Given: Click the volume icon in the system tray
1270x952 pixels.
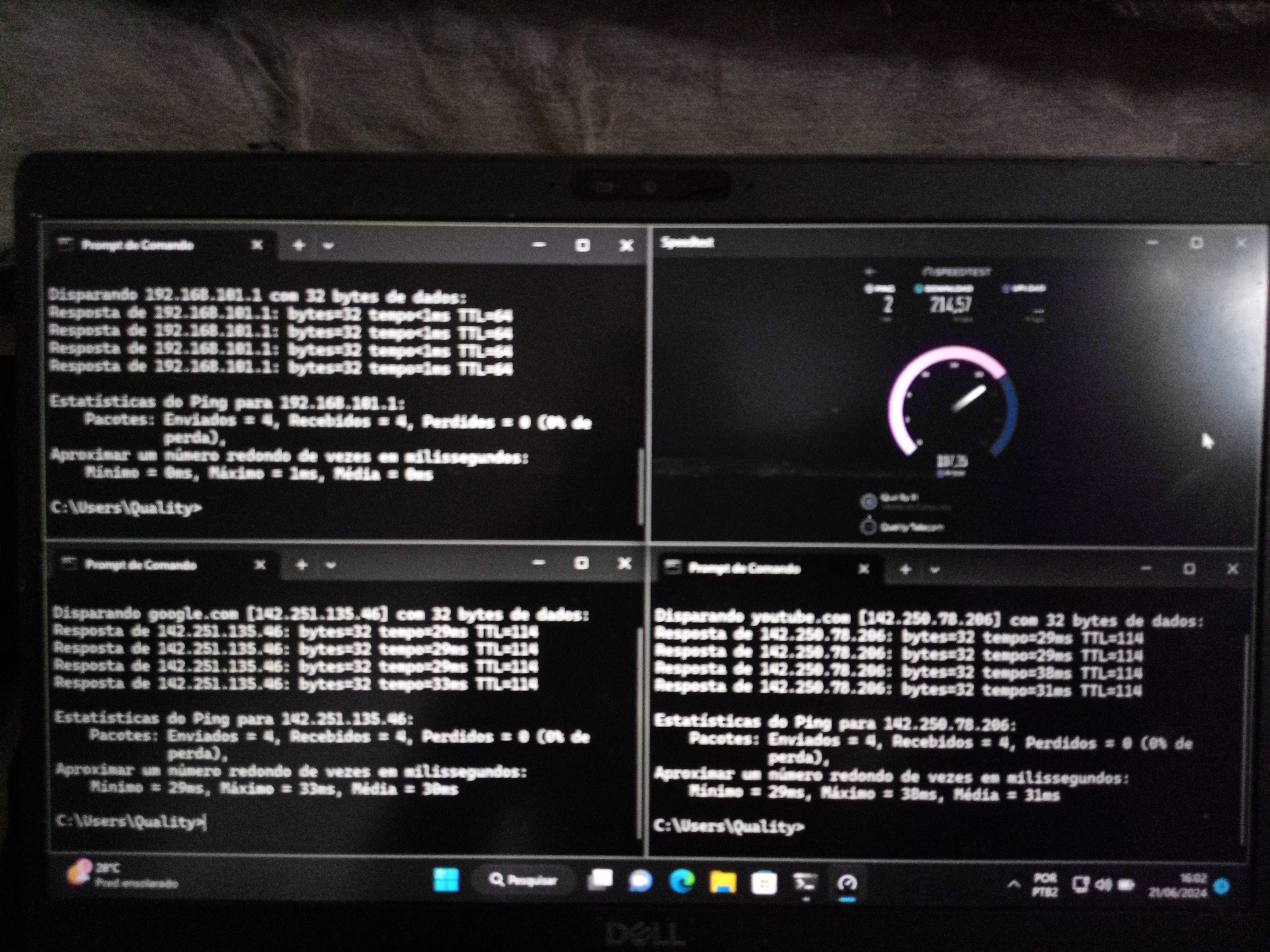Looking at the screenshot, I should 1104,884.
